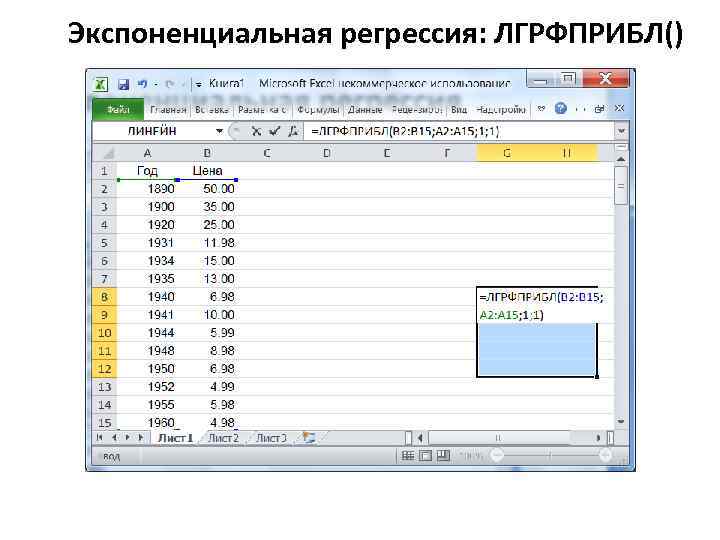
Task: Switch to Normal view in status bar
Action: 408,456
